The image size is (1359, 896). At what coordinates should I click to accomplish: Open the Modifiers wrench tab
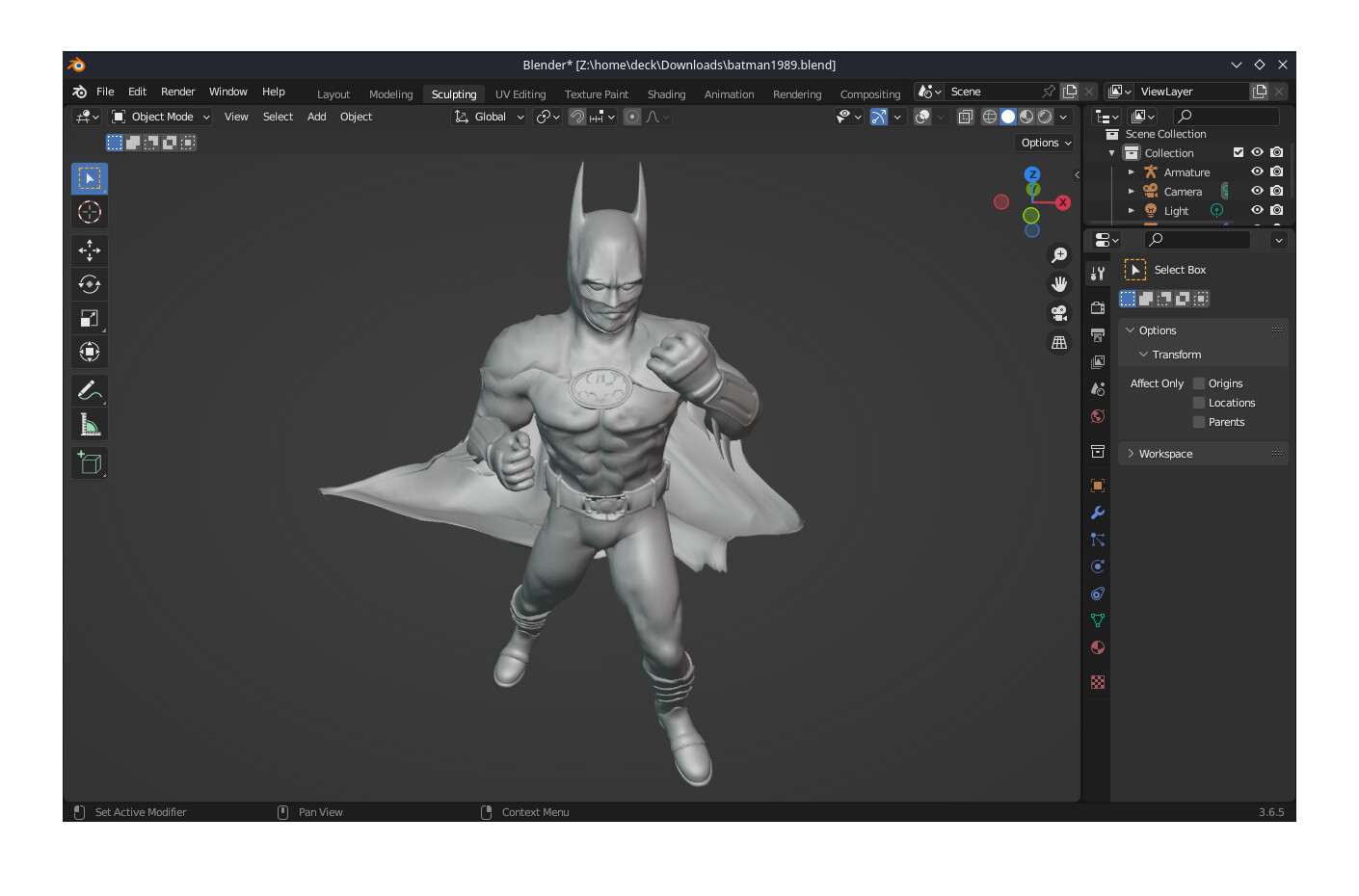pyautogui.click(x=1098, y=513)
